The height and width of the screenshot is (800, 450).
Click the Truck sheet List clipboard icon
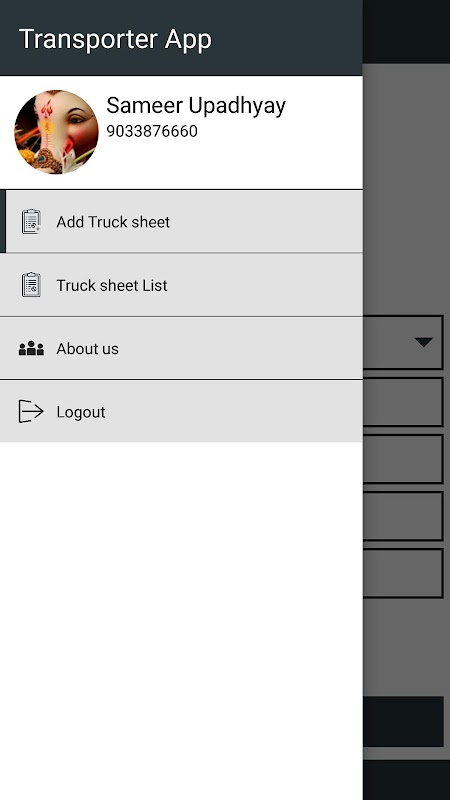[31, 285]
